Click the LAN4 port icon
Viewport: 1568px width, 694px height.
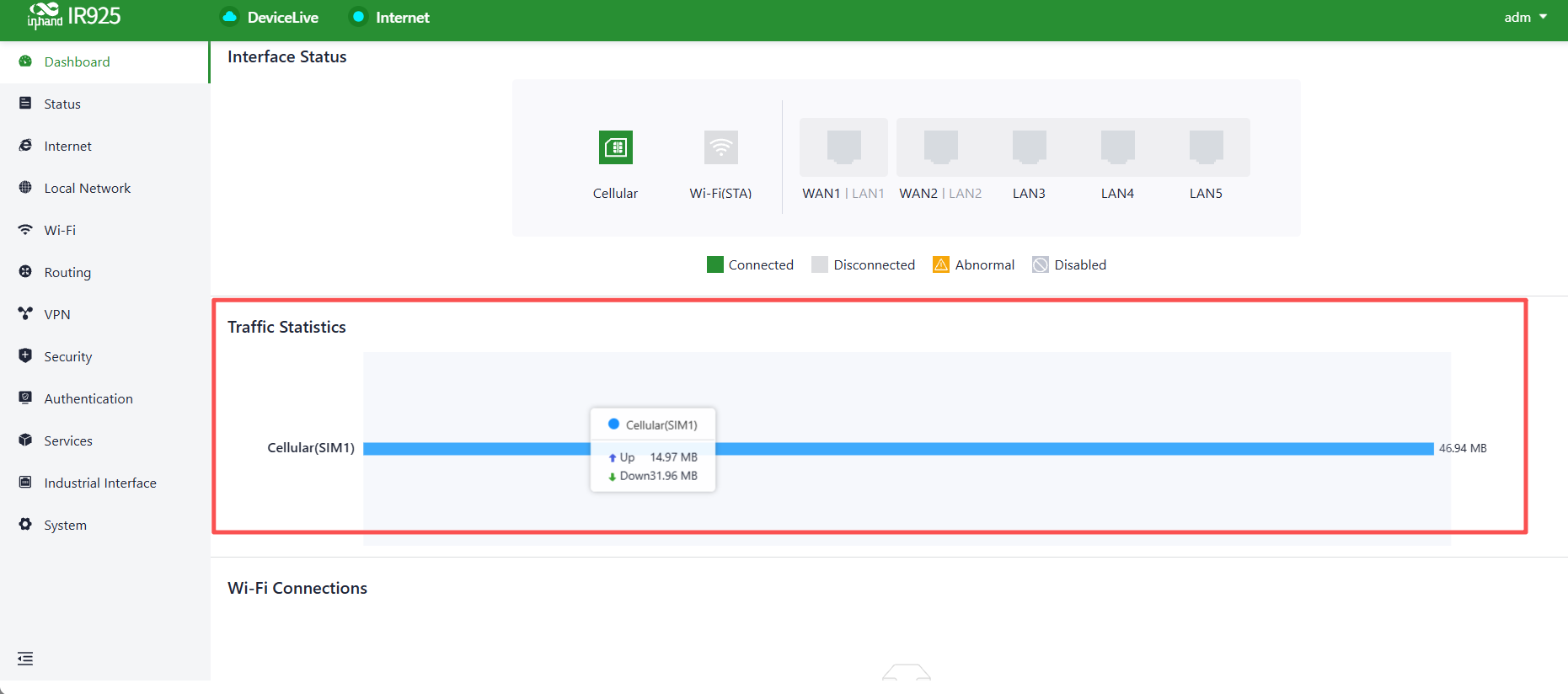1118,147
